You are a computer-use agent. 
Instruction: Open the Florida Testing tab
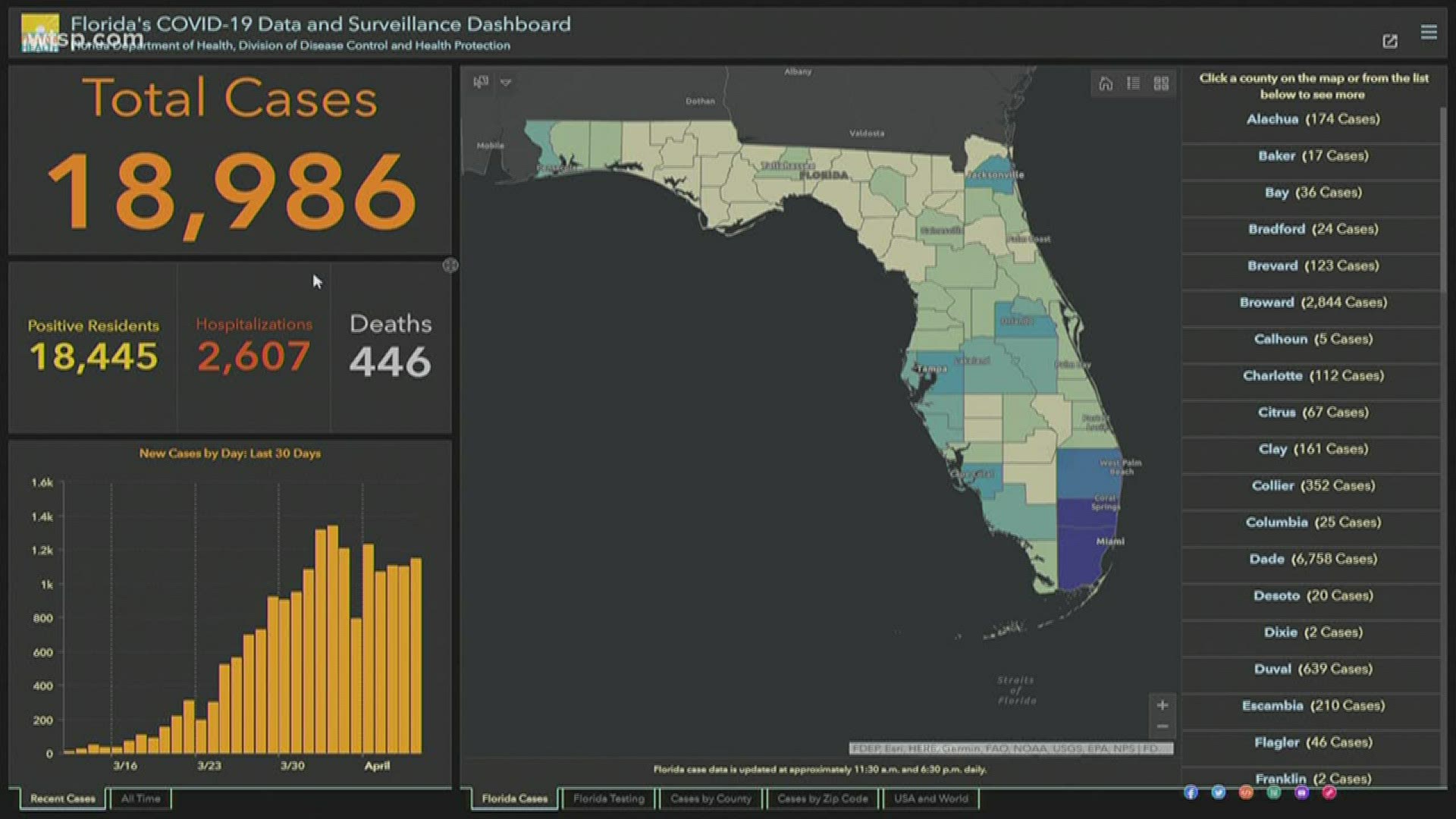pyautogui.click(x=609, y=799)
